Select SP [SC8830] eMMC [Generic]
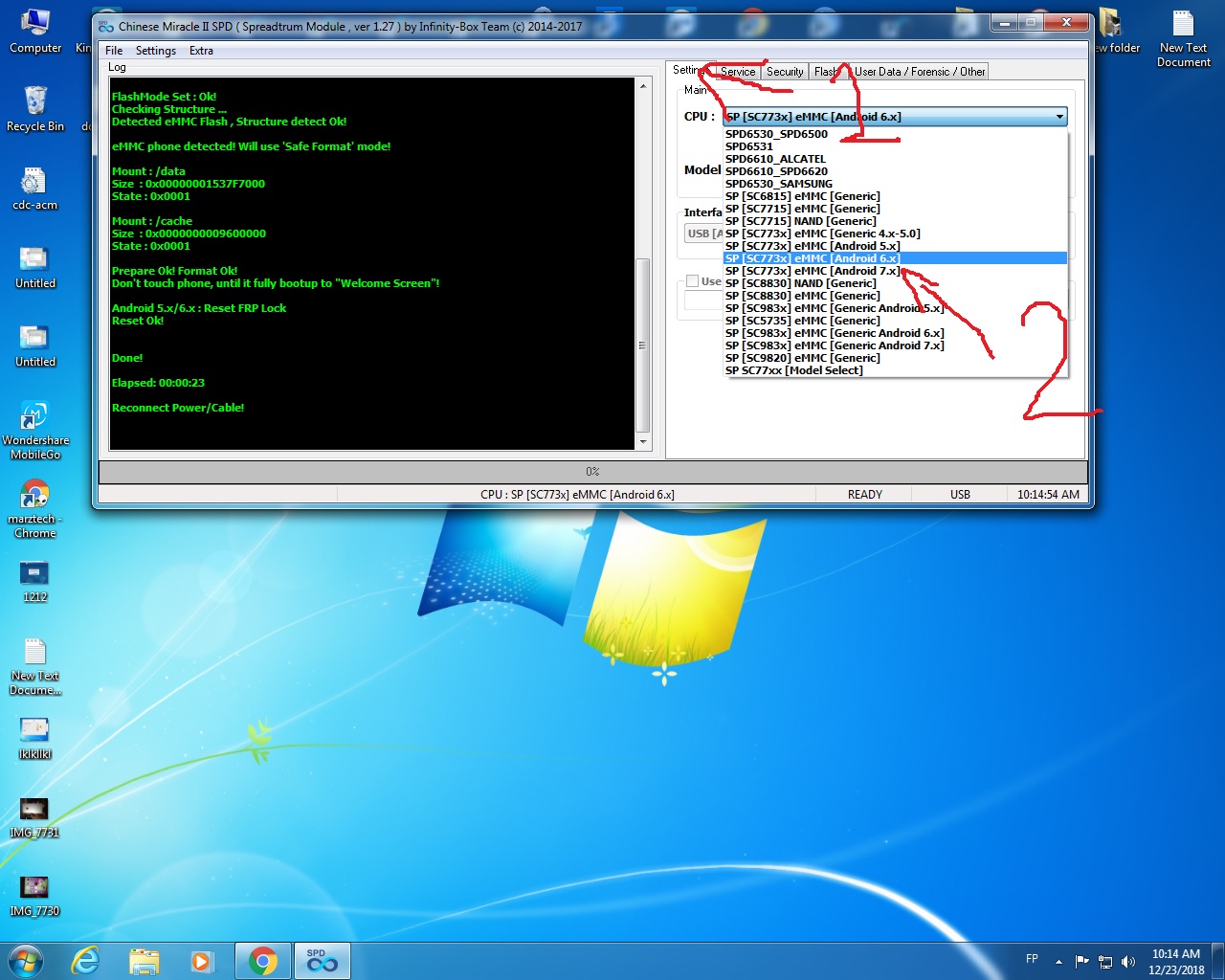 [x=895, y=296]
